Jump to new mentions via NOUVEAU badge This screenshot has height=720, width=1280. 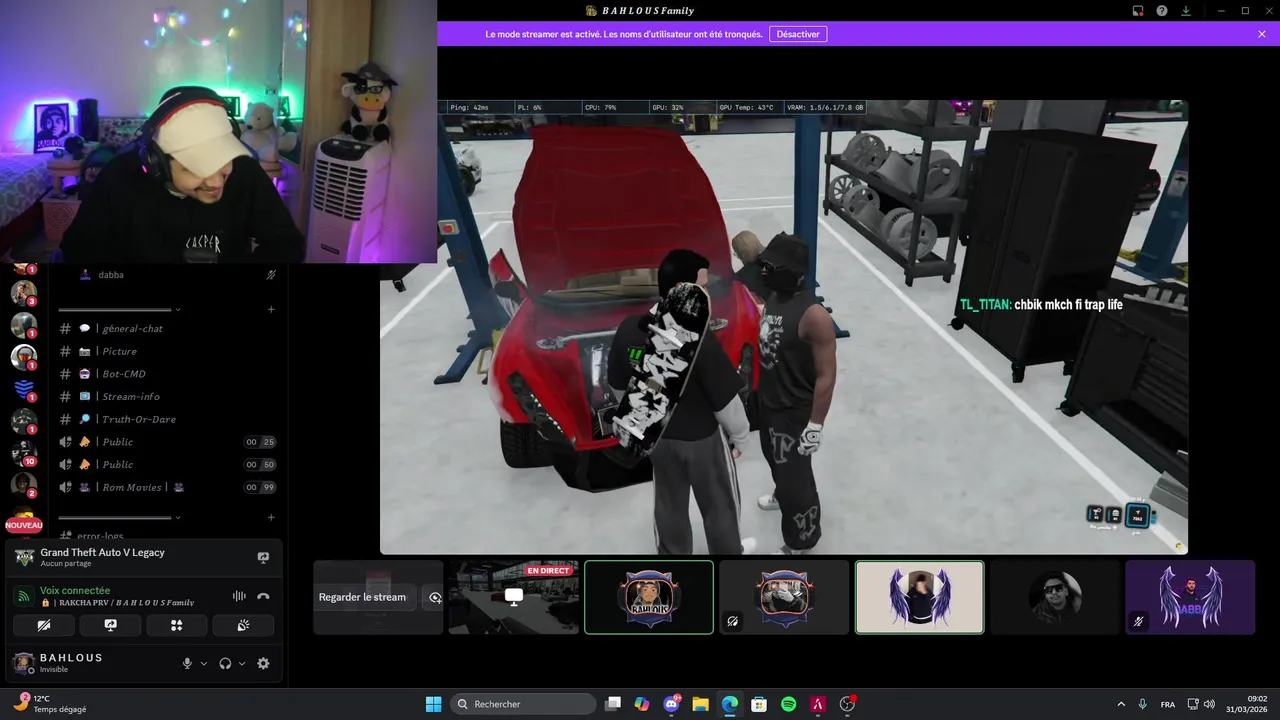coord(24,525)
